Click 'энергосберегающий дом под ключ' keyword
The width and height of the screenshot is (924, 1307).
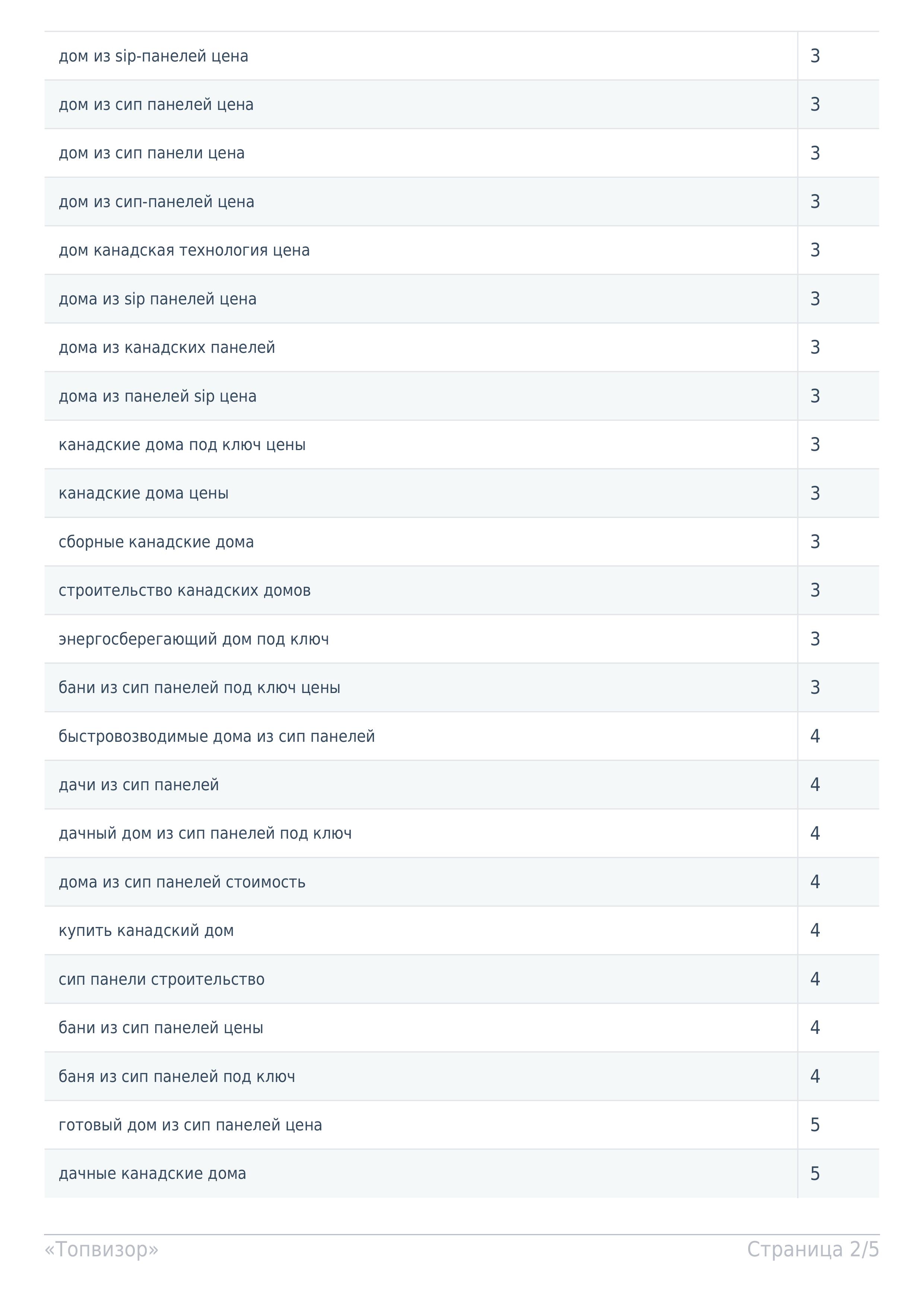193,639
